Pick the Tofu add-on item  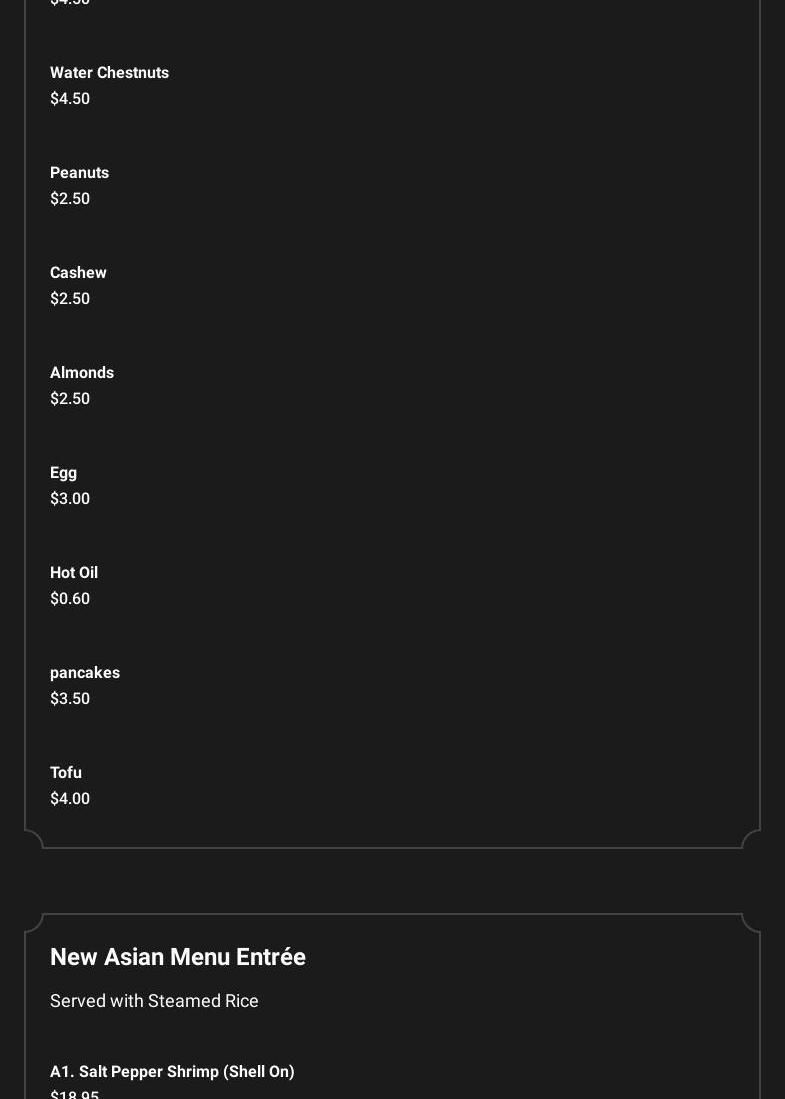66,773
